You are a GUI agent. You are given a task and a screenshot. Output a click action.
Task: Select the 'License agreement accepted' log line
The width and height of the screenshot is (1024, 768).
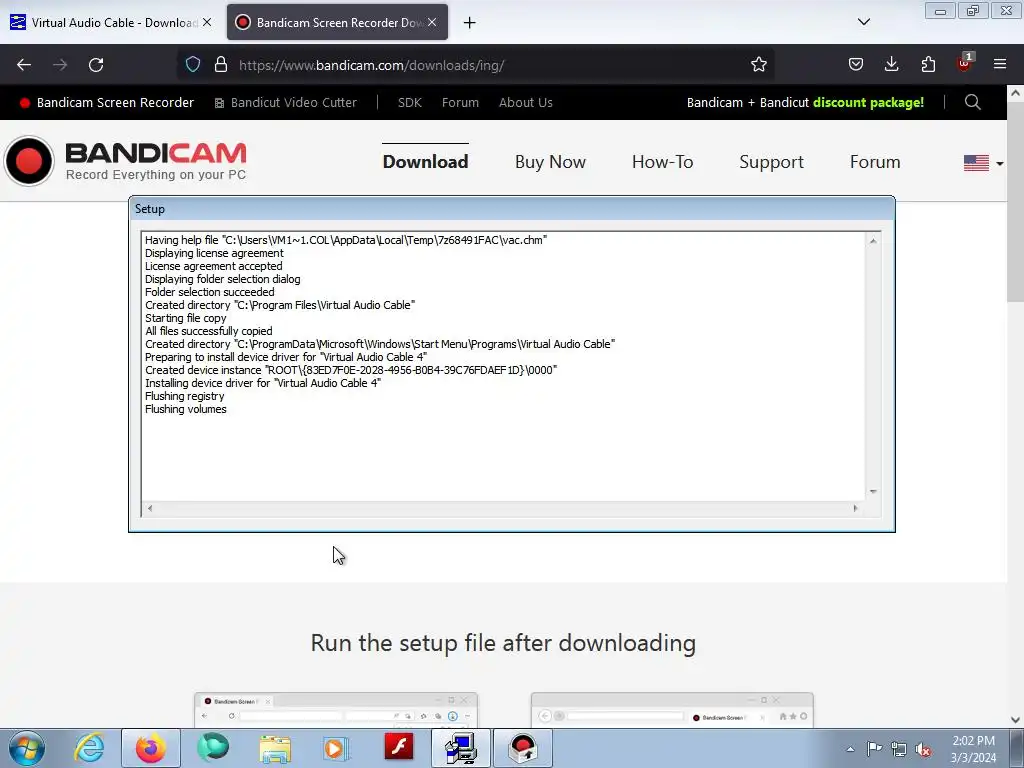(214, 266)
